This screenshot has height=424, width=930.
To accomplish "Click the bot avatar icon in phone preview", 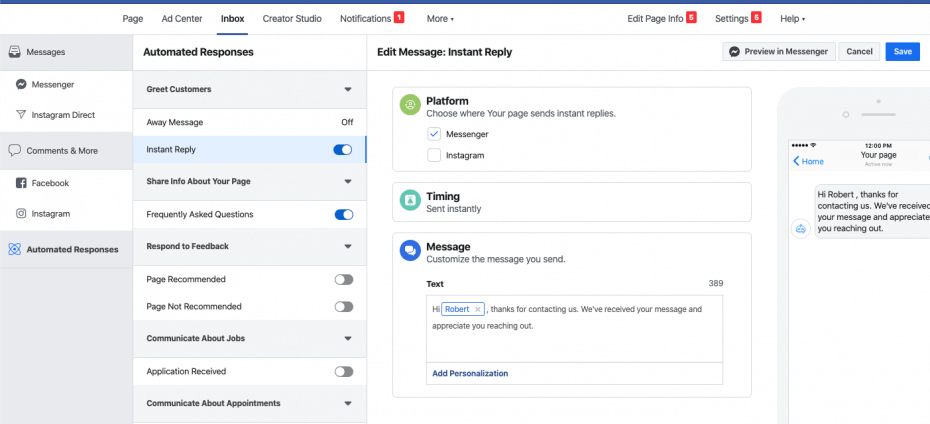I will 801,228.
